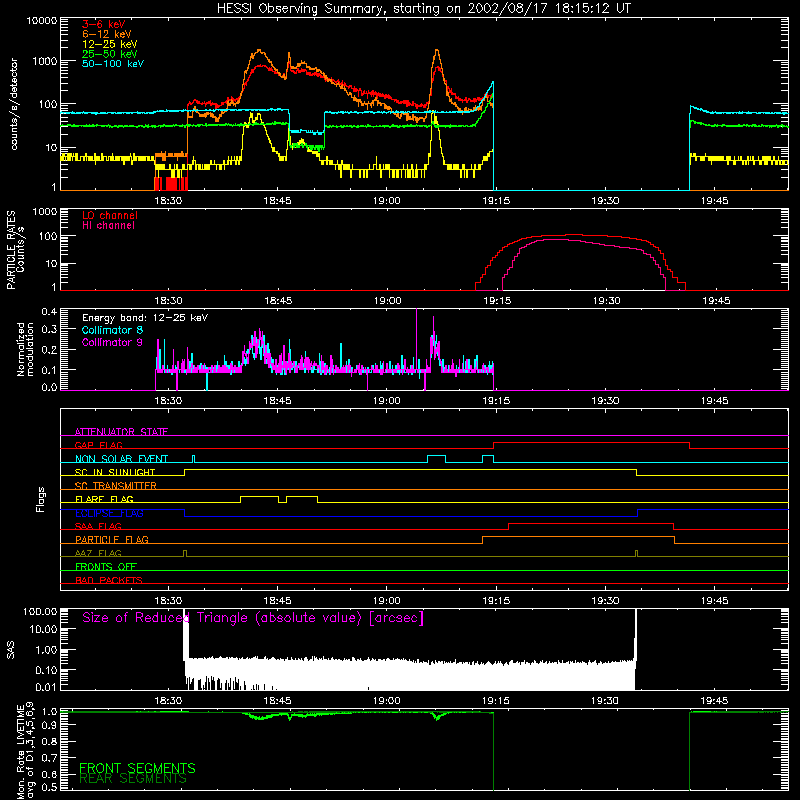The image size is (800, 800).
Task: Click the REAR SEGMENTS legend label
Action: point(133,779)
